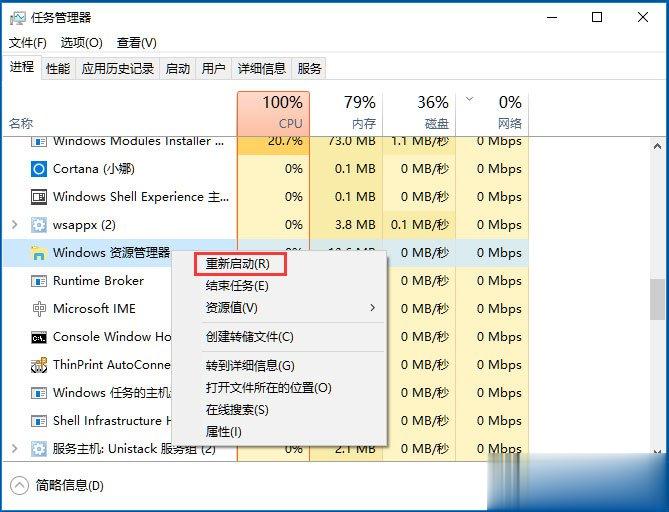Open the 资源值(V) submenu arrow
669x512 pixels.
[x=372, y=308]
